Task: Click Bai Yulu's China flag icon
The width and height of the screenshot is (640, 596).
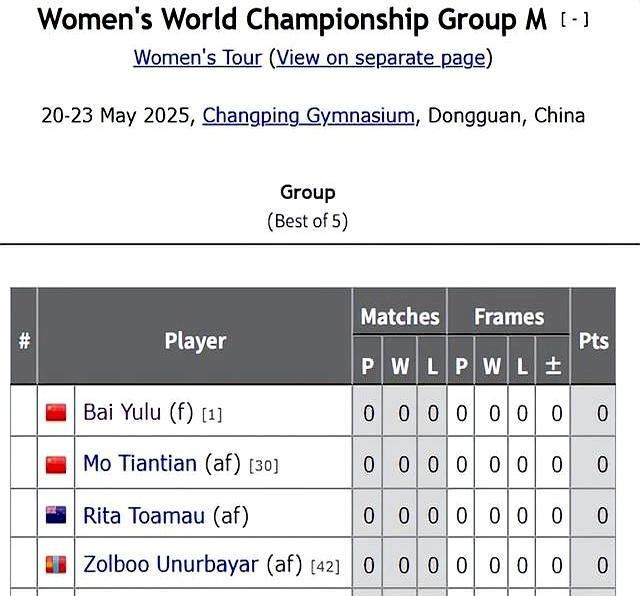Action: click(56, 412)
